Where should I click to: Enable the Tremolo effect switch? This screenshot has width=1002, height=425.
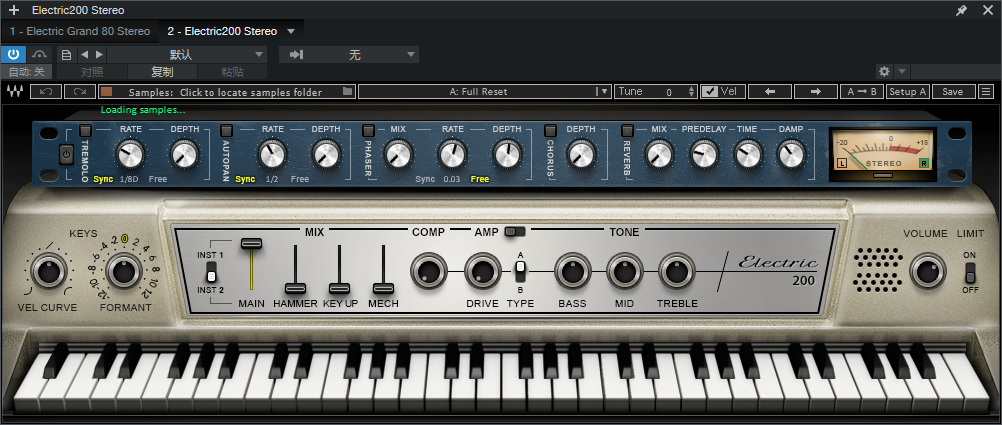tap(85, 130)
